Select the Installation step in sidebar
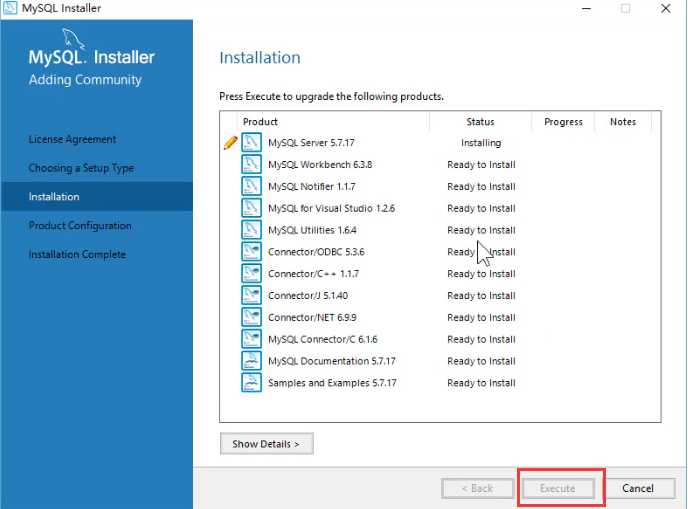Viewport: 688px width, 509px height. tap(97, 197)
